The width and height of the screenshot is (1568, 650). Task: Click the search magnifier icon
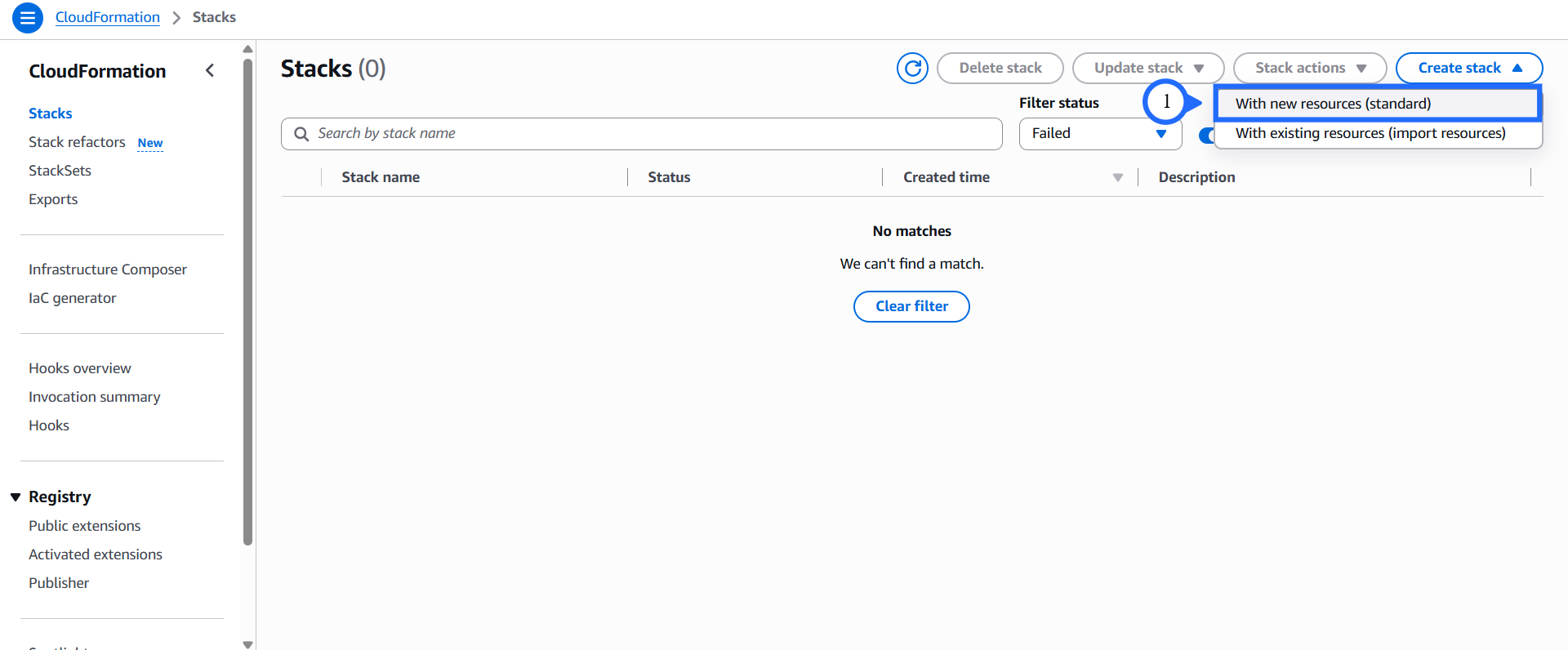301,134
